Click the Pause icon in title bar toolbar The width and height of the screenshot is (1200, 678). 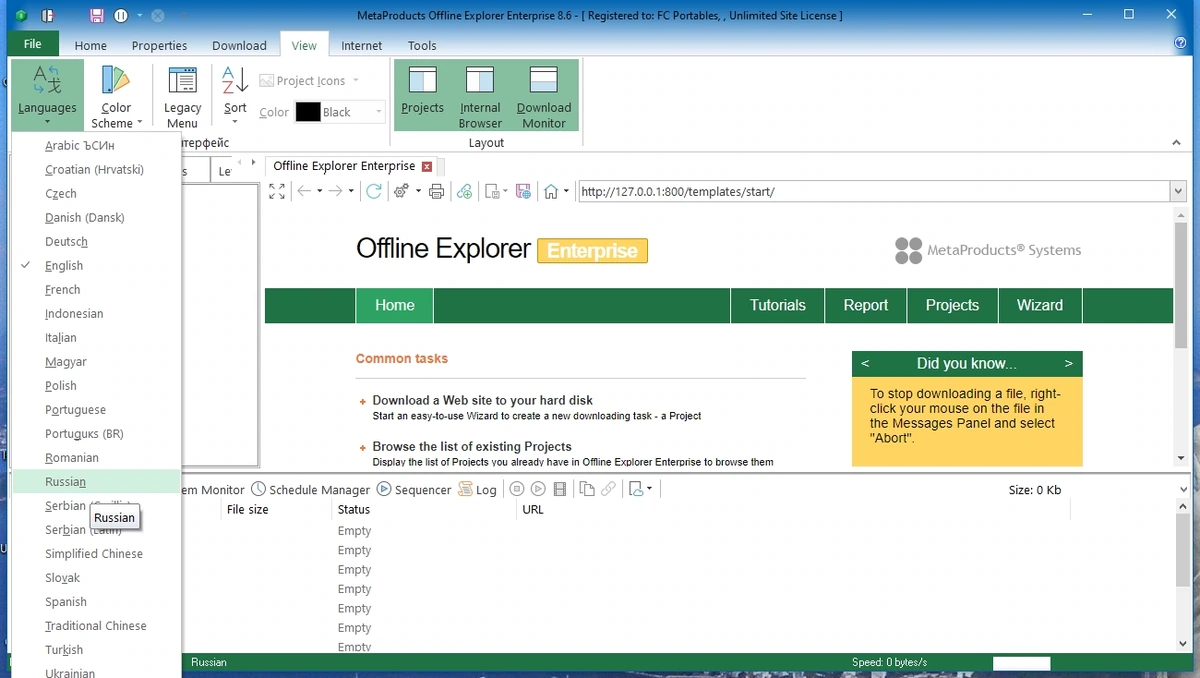click(121, 16)
